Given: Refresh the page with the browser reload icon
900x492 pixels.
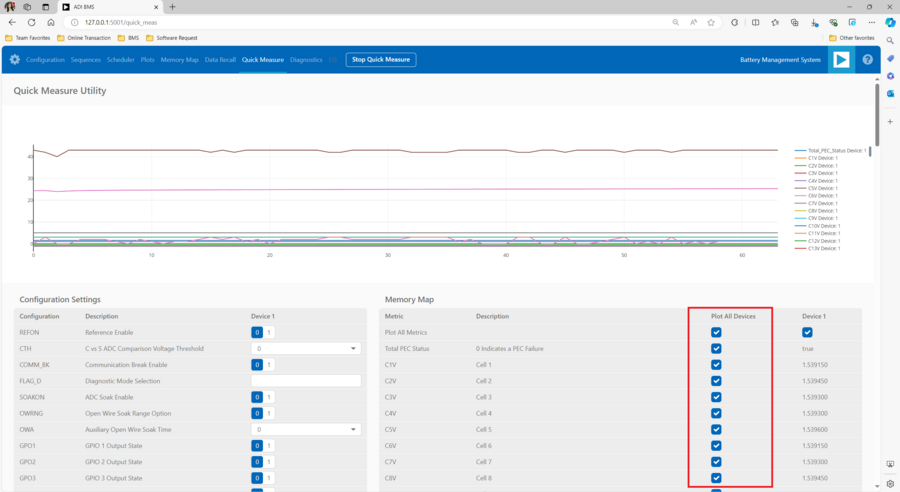Looking at the screenshot, I should (x=31, y=22).
